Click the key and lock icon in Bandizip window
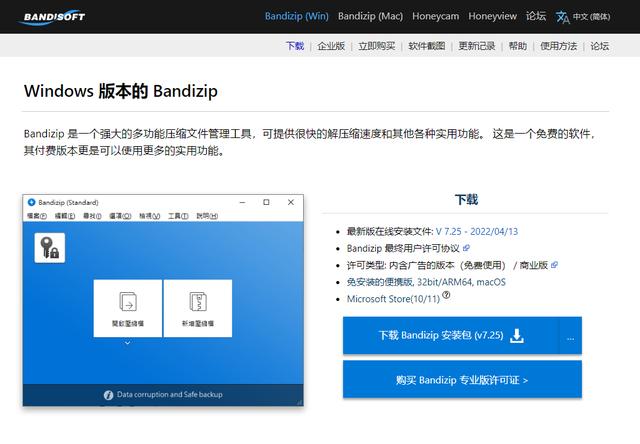This screenshot has width=640, height=444. 50,248
